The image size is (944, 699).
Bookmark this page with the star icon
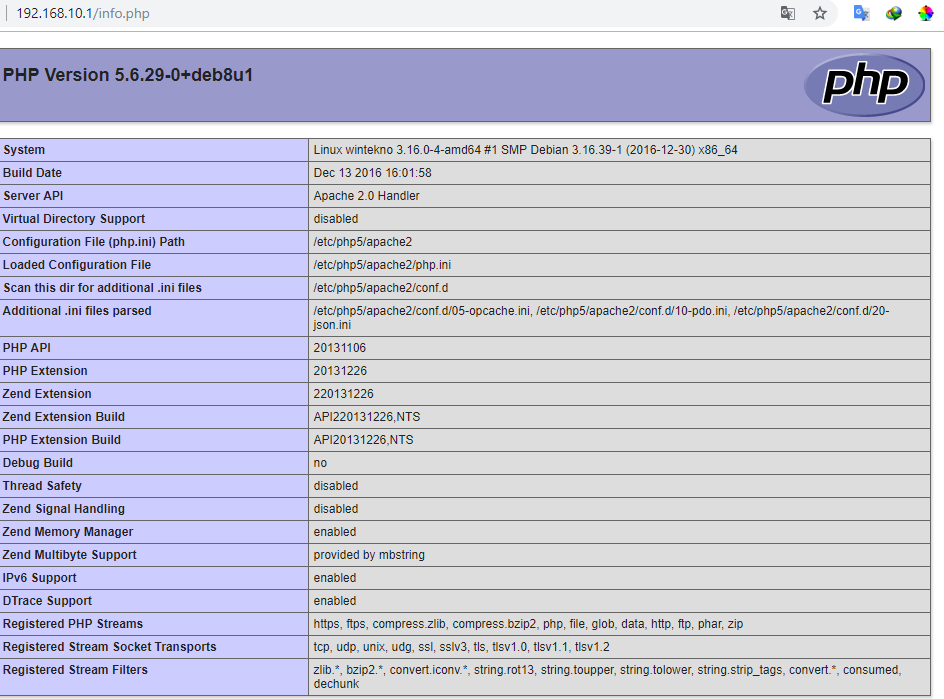(x=820, y=13)
